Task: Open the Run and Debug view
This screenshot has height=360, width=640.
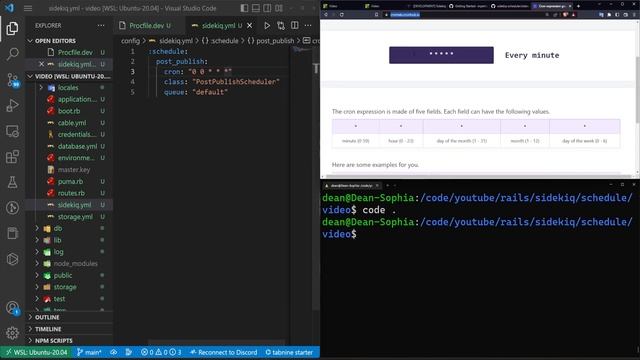Action: pyautogui.click(x=12, y=105)
